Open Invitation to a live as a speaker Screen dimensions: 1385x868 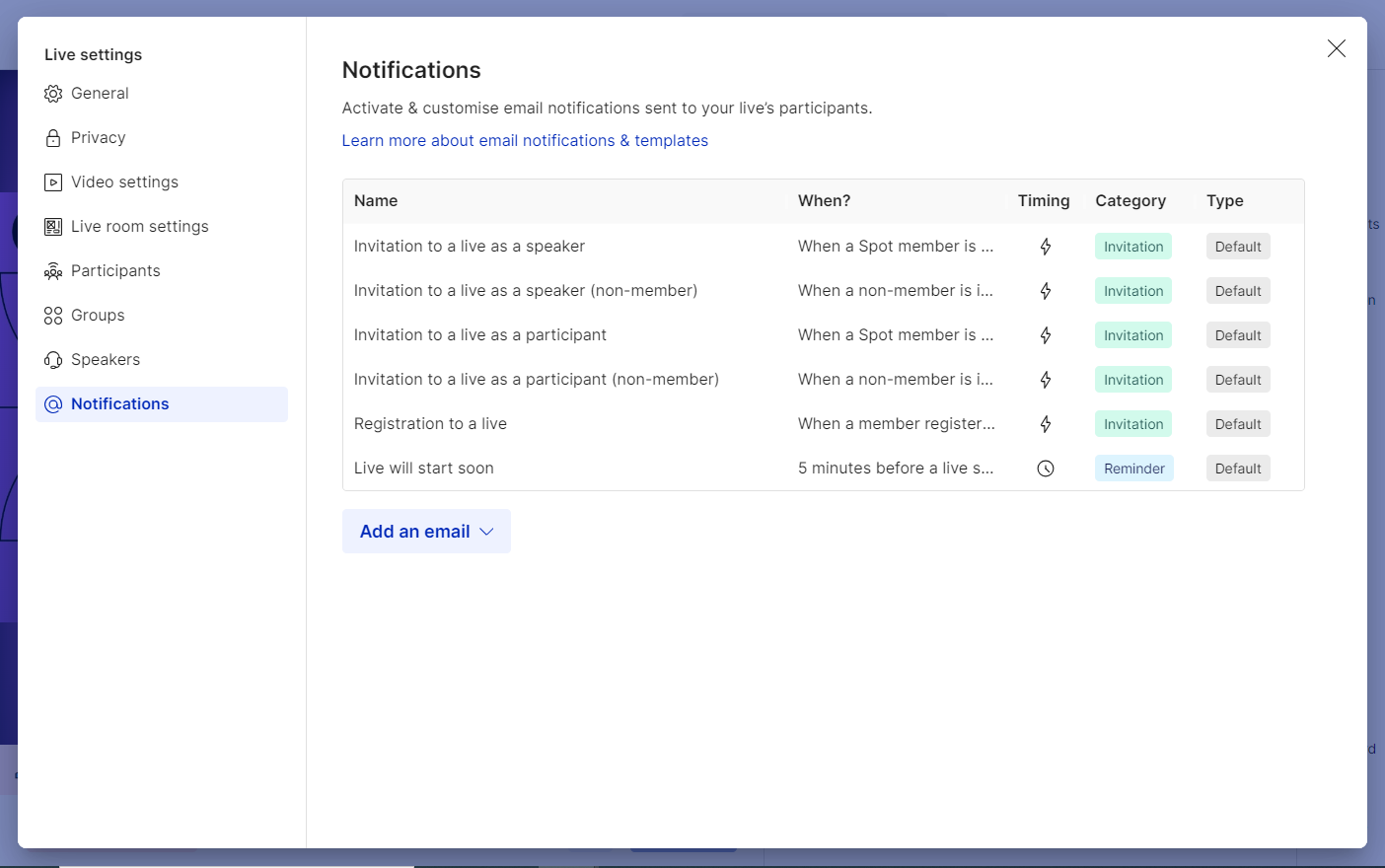click(470, 247)
